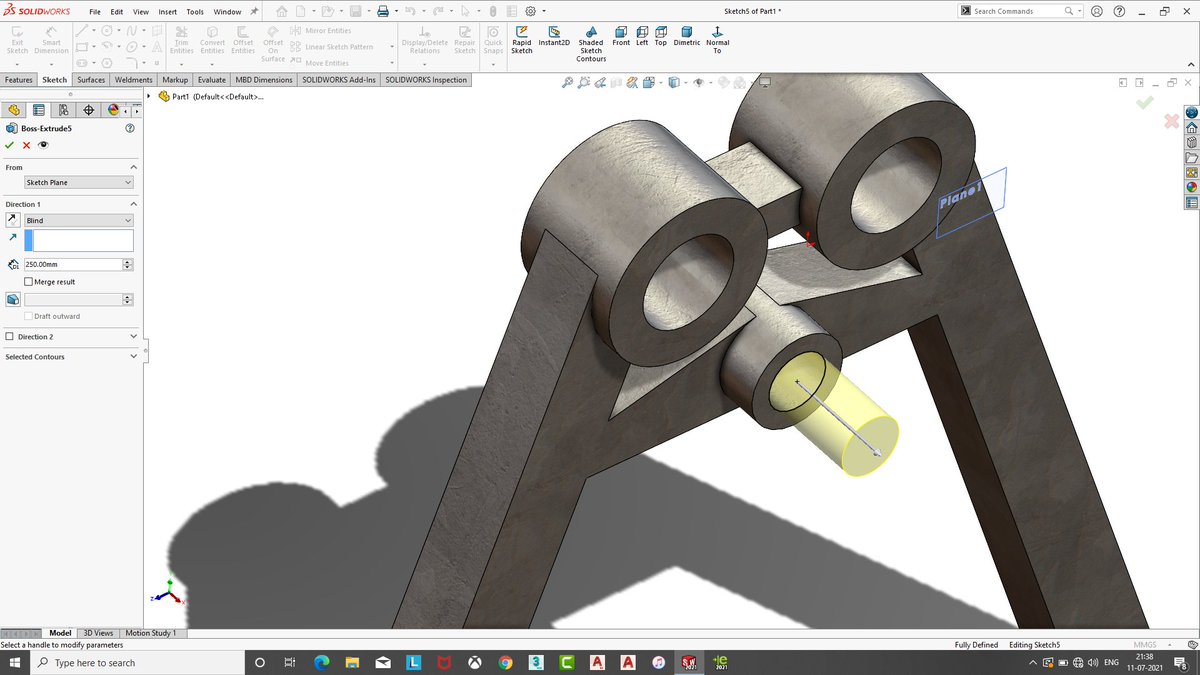This screenshot has height=675, width=1200.
Task: Open the 3D Views bottom tab
Action: point(98,633)
